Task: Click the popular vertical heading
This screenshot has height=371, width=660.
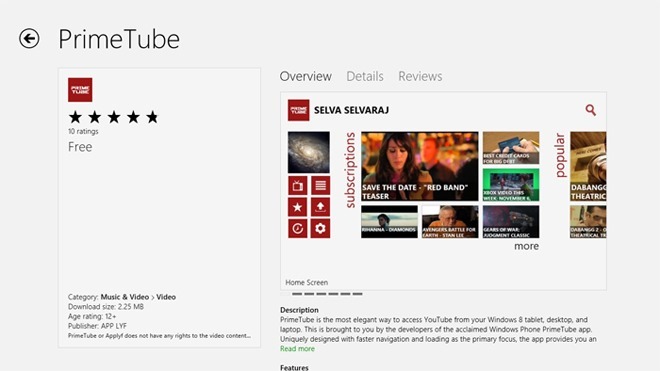Action: coord(560,155)
